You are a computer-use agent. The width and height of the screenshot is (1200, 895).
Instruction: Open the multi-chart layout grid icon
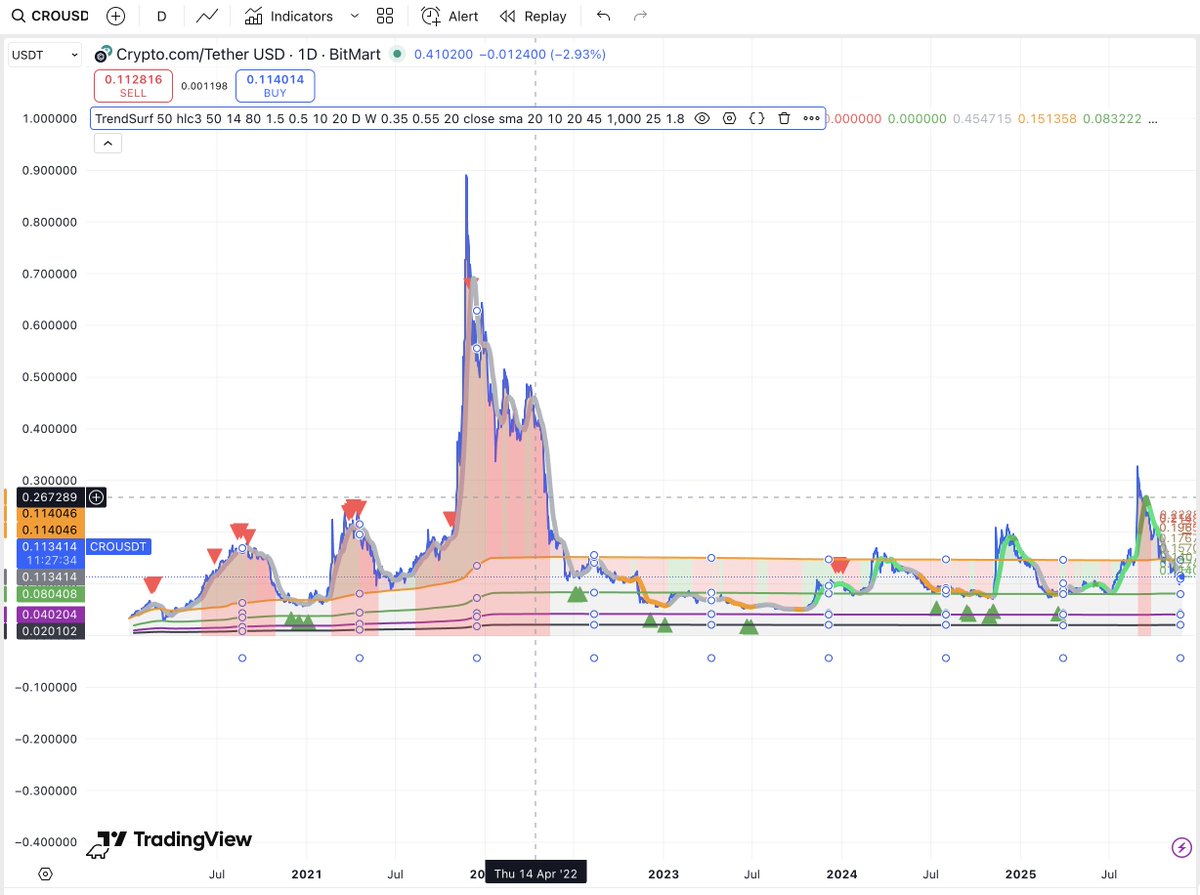pos(385,16)
